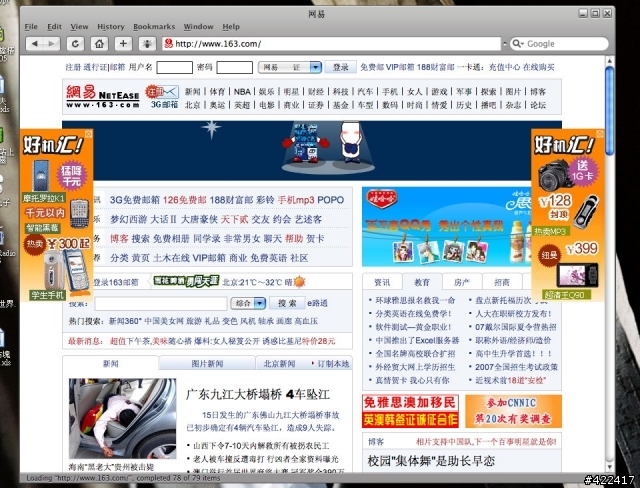Open the NBA navigation link
640x488 pixels.
click(242, 92)
